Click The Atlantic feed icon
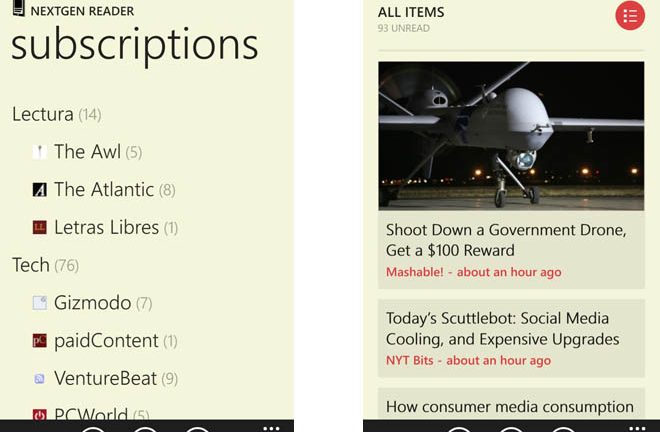 (40, 190)
